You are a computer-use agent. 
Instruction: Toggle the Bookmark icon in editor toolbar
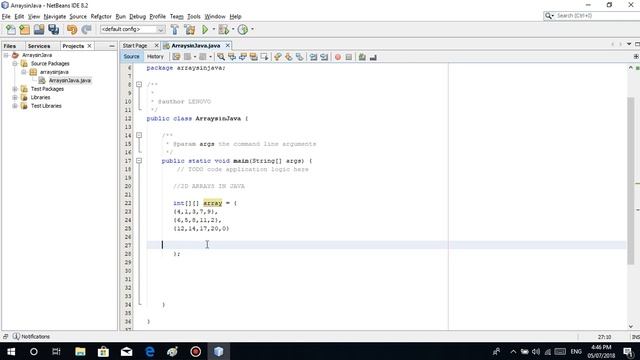(x=300, y=57)
